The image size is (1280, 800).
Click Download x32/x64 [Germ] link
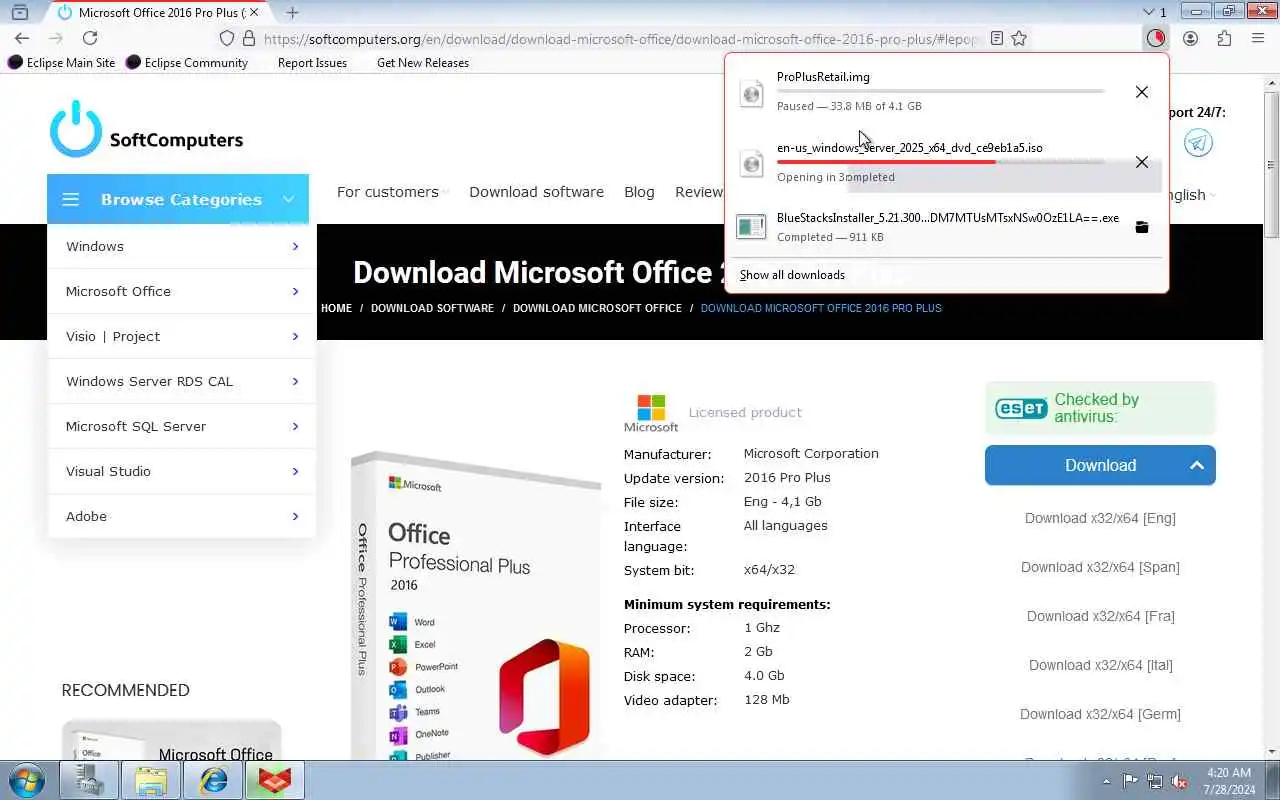point(1100,714)
